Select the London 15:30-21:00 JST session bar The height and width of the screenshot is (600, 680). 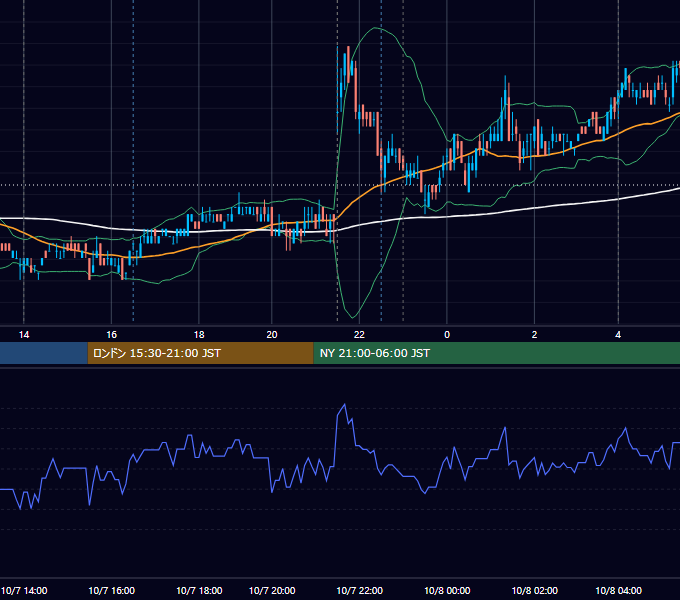coord(200,353)
